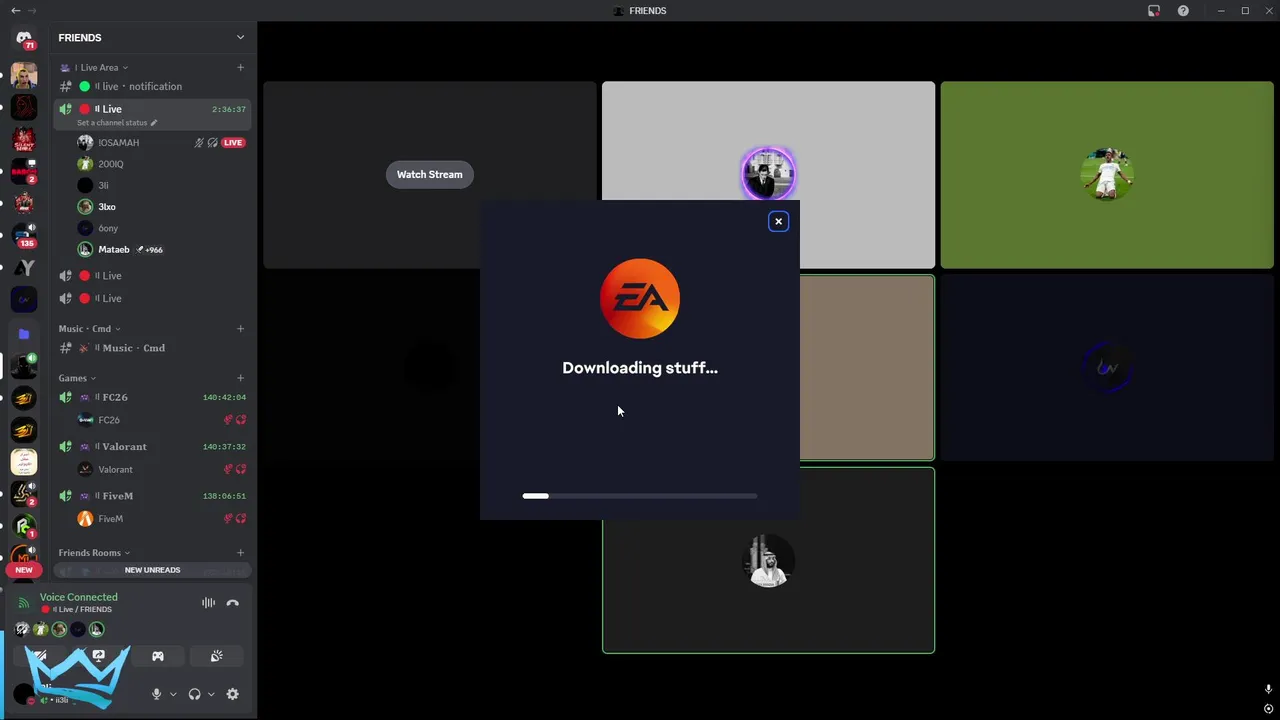1280x720 pixels.
Task: Toggle camera on in voice panel
Action: coord(40,656)
